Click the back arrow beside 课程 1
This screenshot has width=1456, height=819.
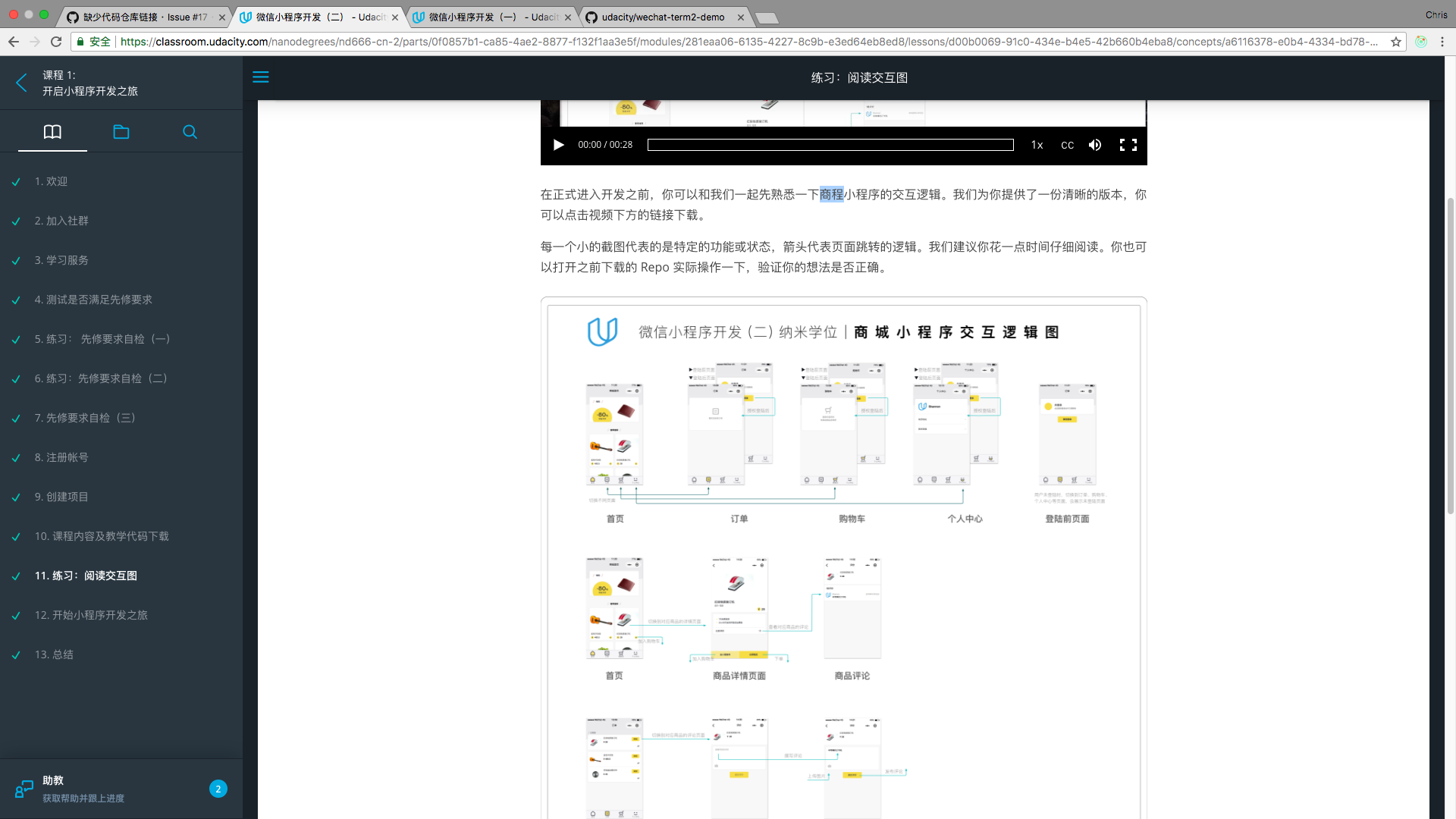[x=21, y=83]
